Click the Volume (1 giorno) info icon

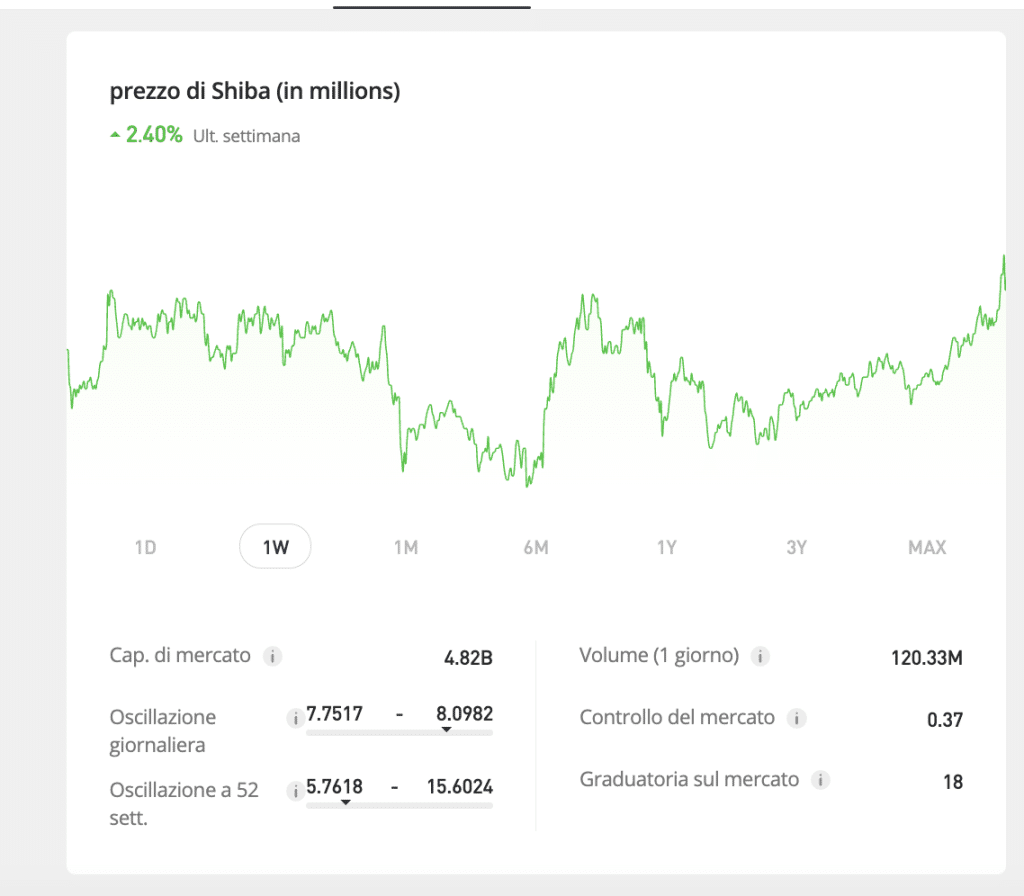click(760, 656)
